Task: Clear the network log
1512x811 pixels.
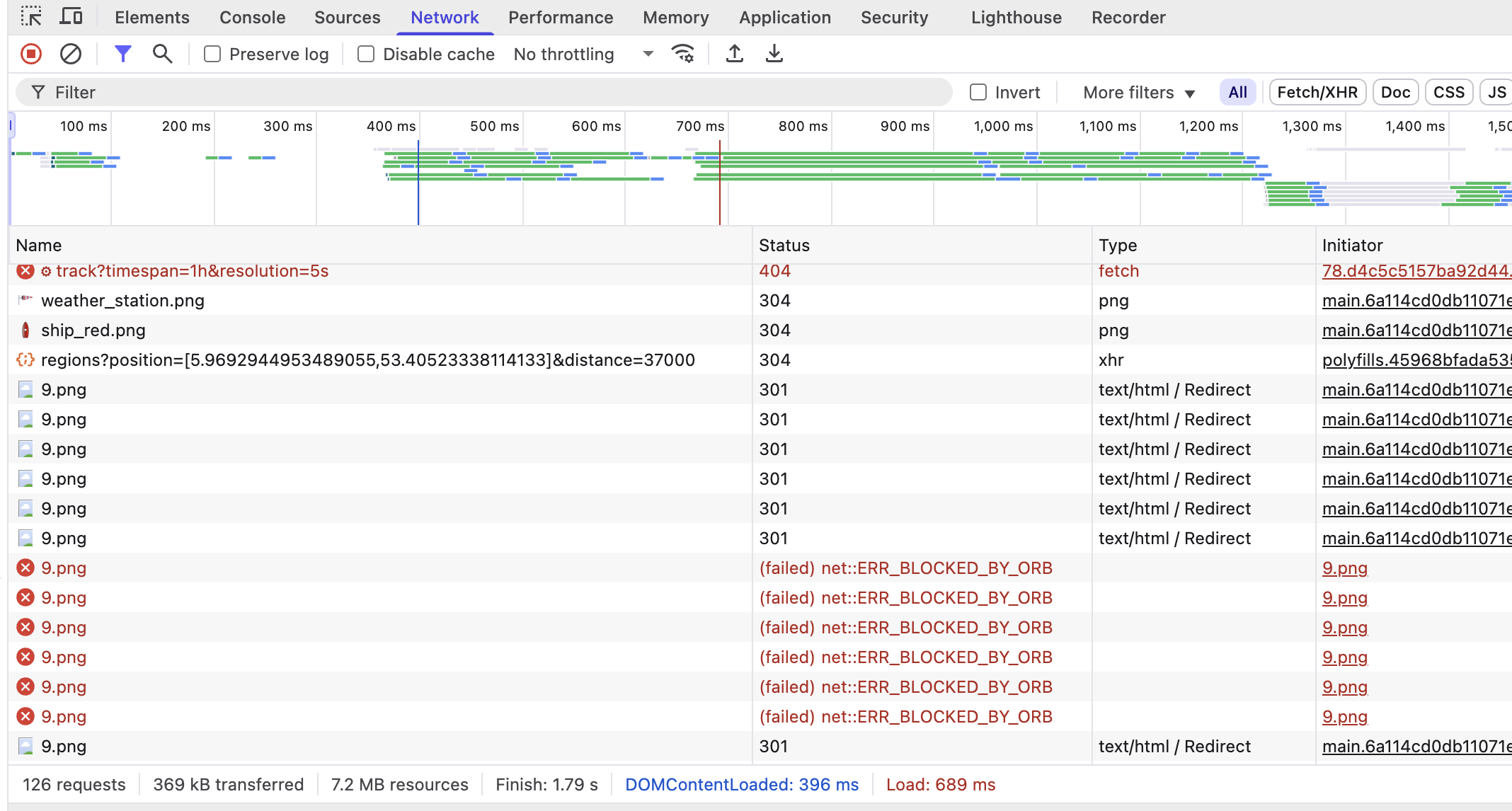Action: click(x=70, y=54)
